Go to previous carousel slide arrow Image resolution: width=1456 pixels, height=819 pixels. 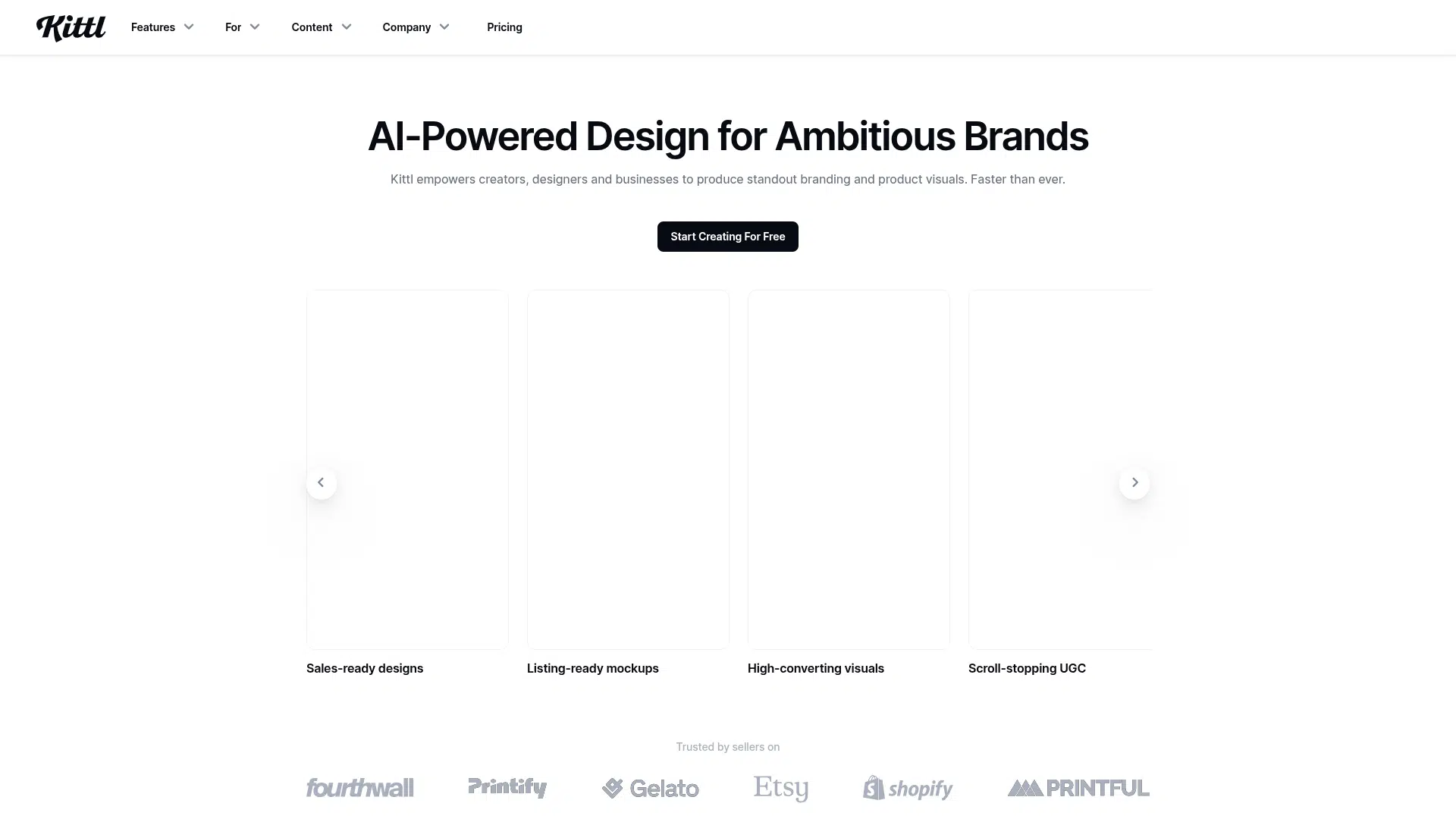coord(322,483)
